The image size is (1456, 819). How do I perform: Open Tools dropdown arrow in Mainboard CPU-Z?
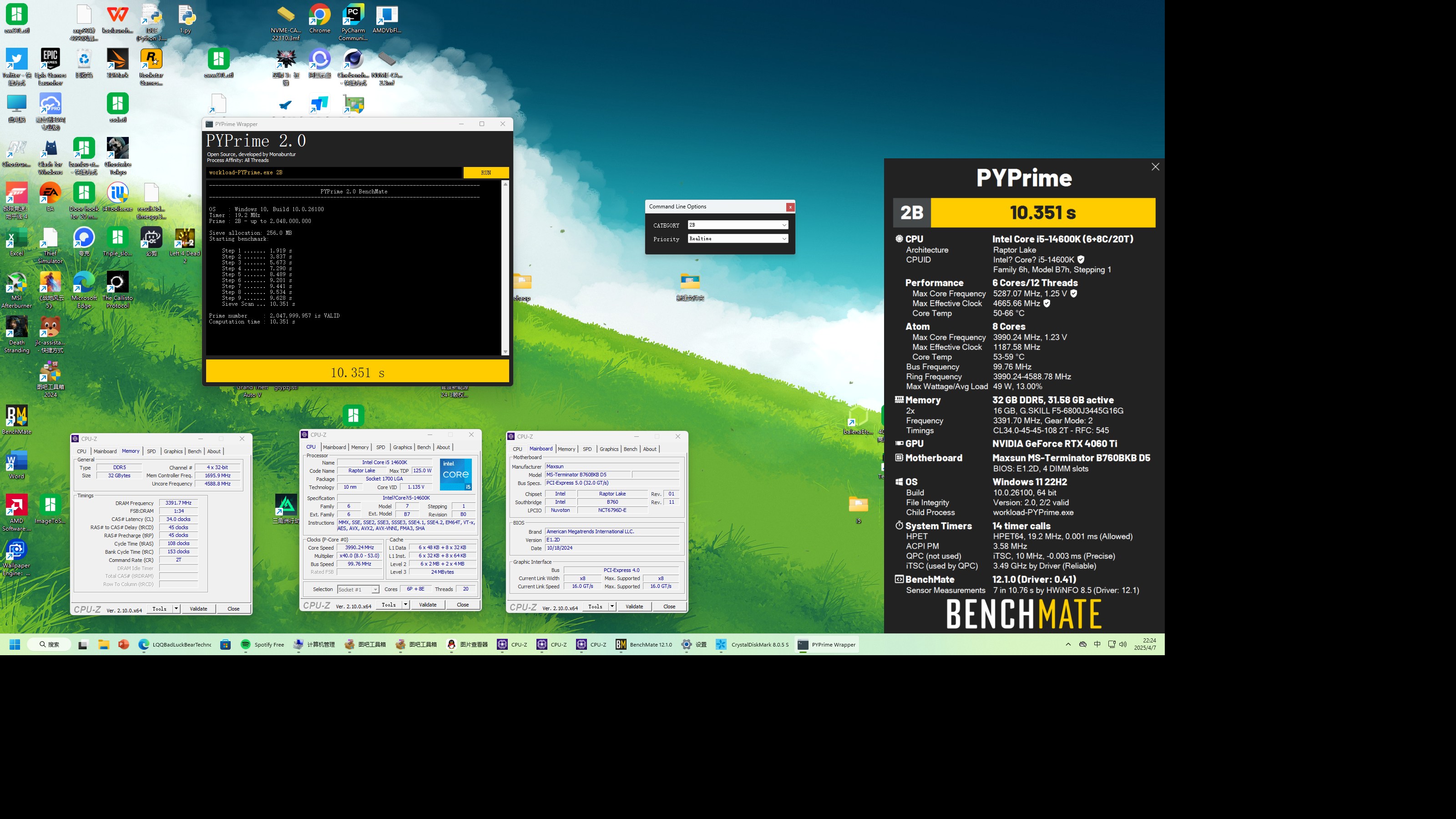point(612,607)
